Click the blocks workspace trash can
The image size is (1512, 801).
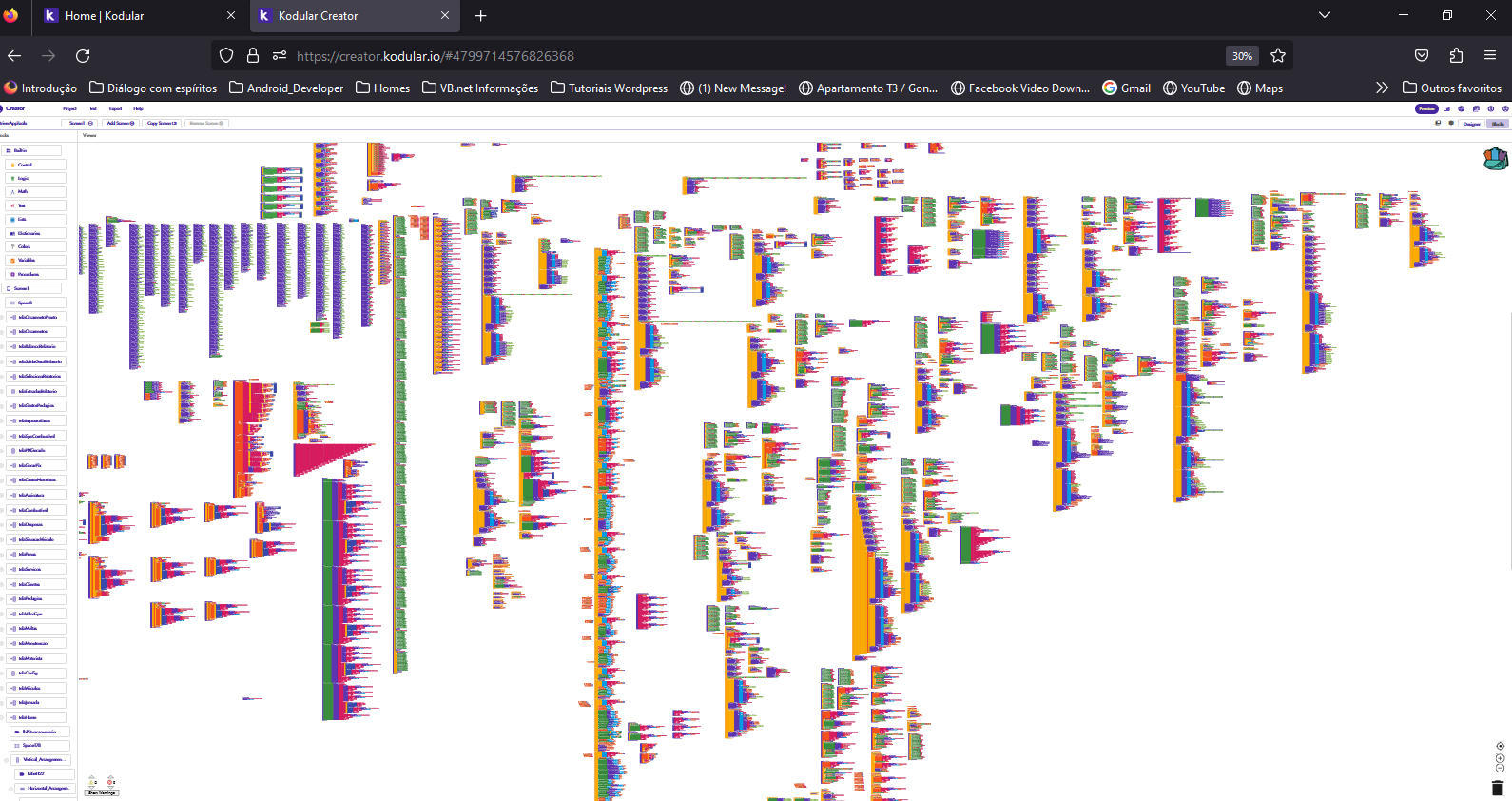(x=1498, y=788)
